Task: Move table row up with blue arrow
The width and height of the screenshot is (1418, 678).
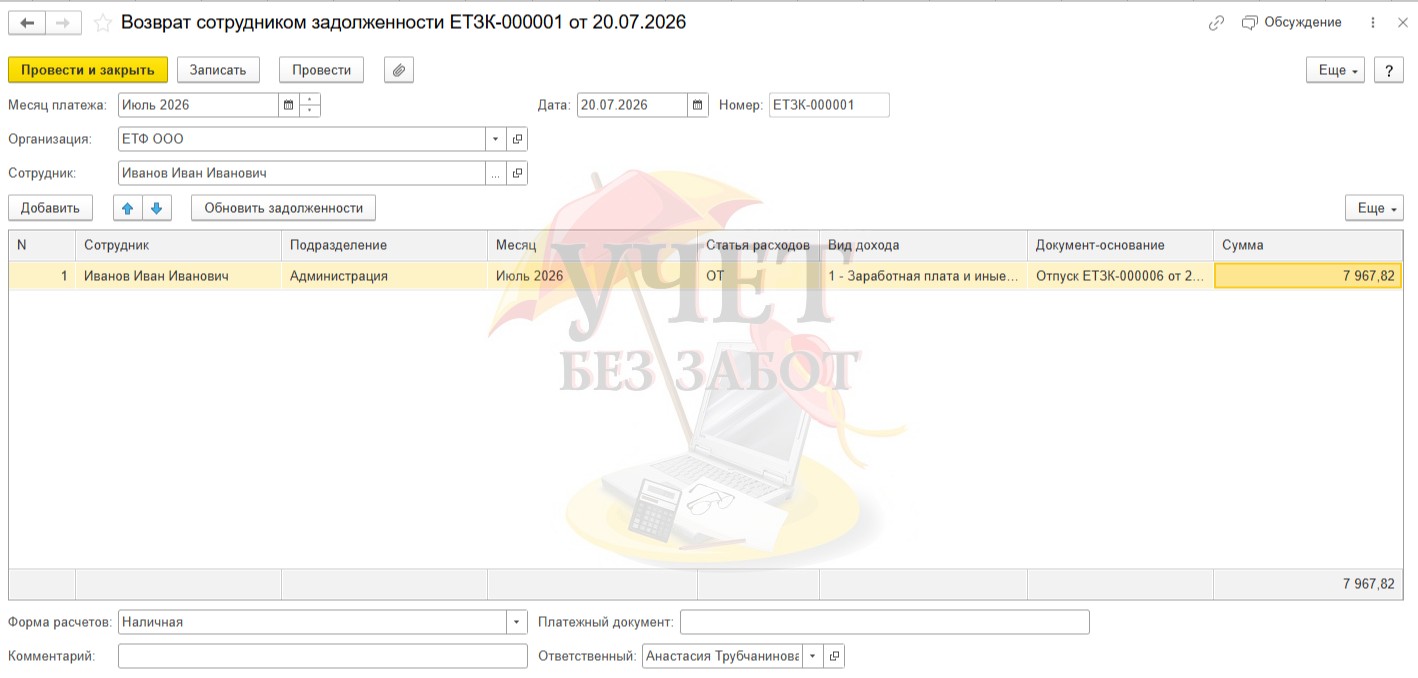Action: [127, 208]
